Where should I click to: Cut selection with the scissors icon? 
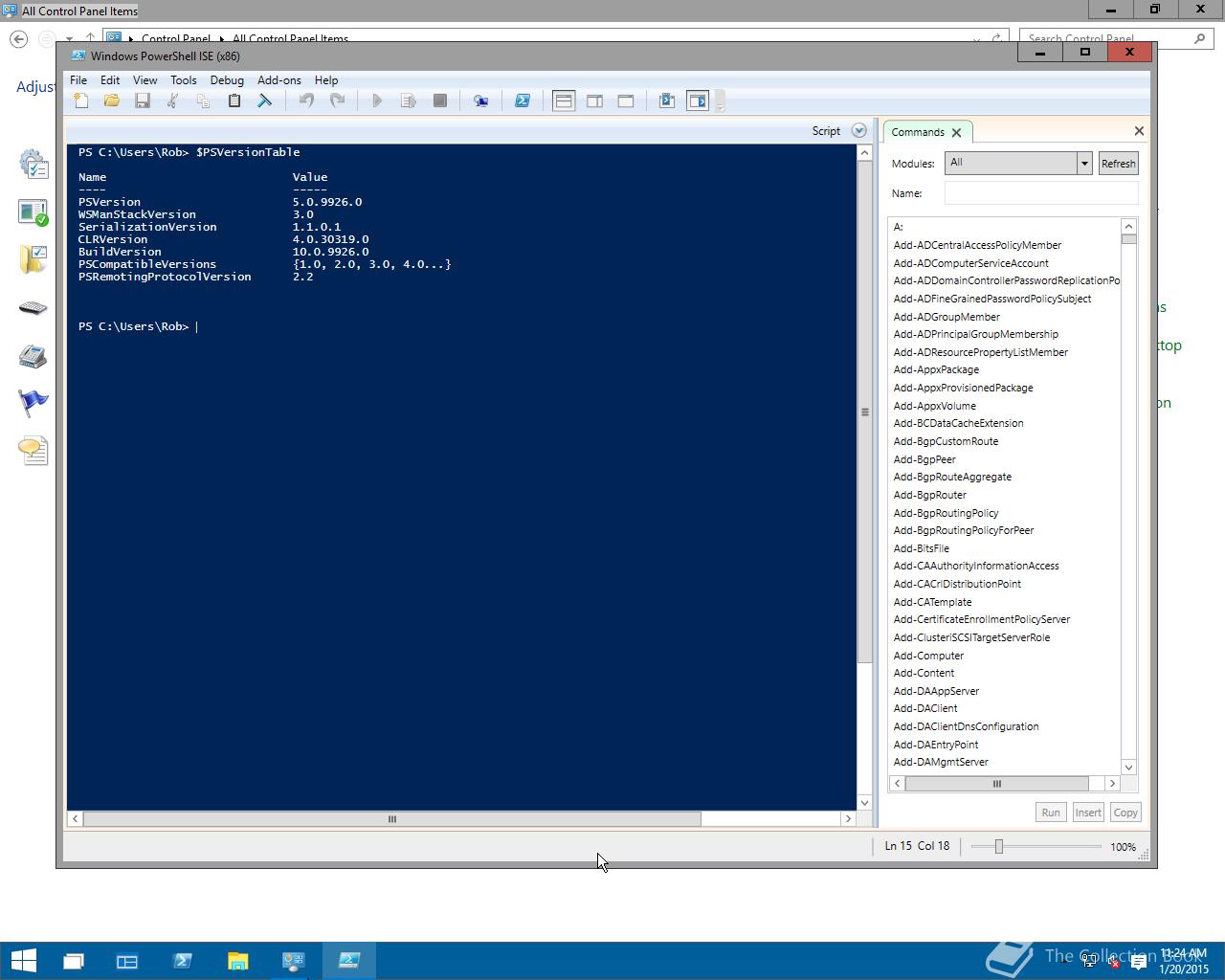pyautogui.click(x=173, y=100)
